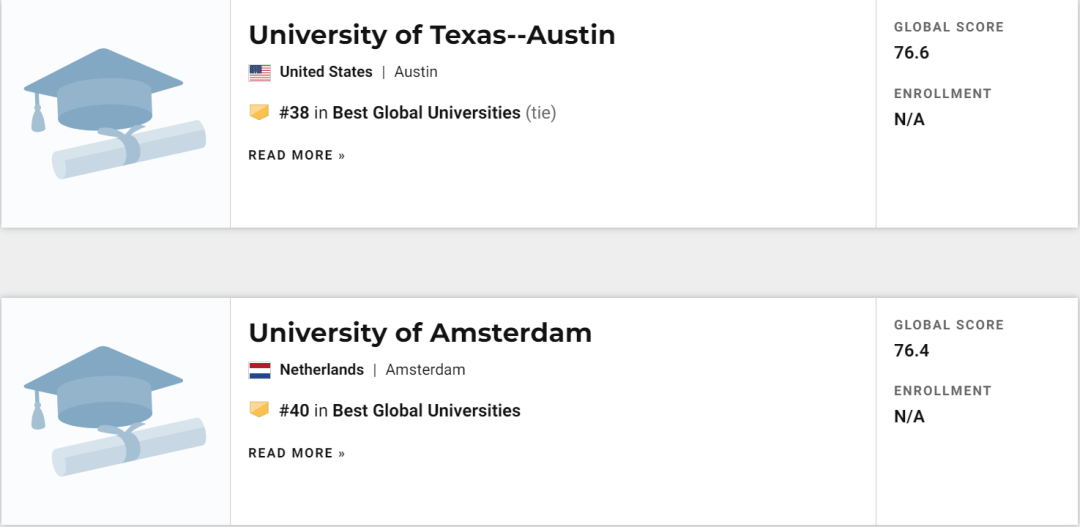This screenshot has height=527, width=1080.
Task: Click the N/A enrollment value for Amsterdam
Action: (909, 417)
